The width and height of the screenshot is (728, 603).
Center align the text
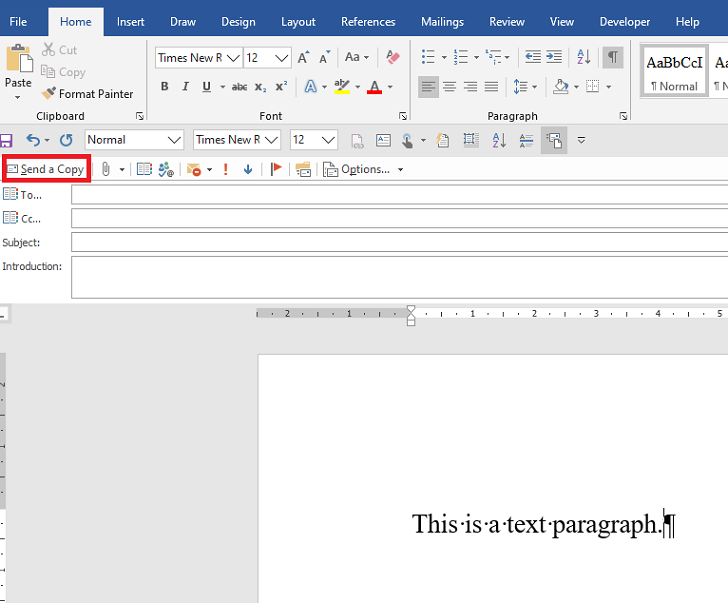[x=449, y=87]
